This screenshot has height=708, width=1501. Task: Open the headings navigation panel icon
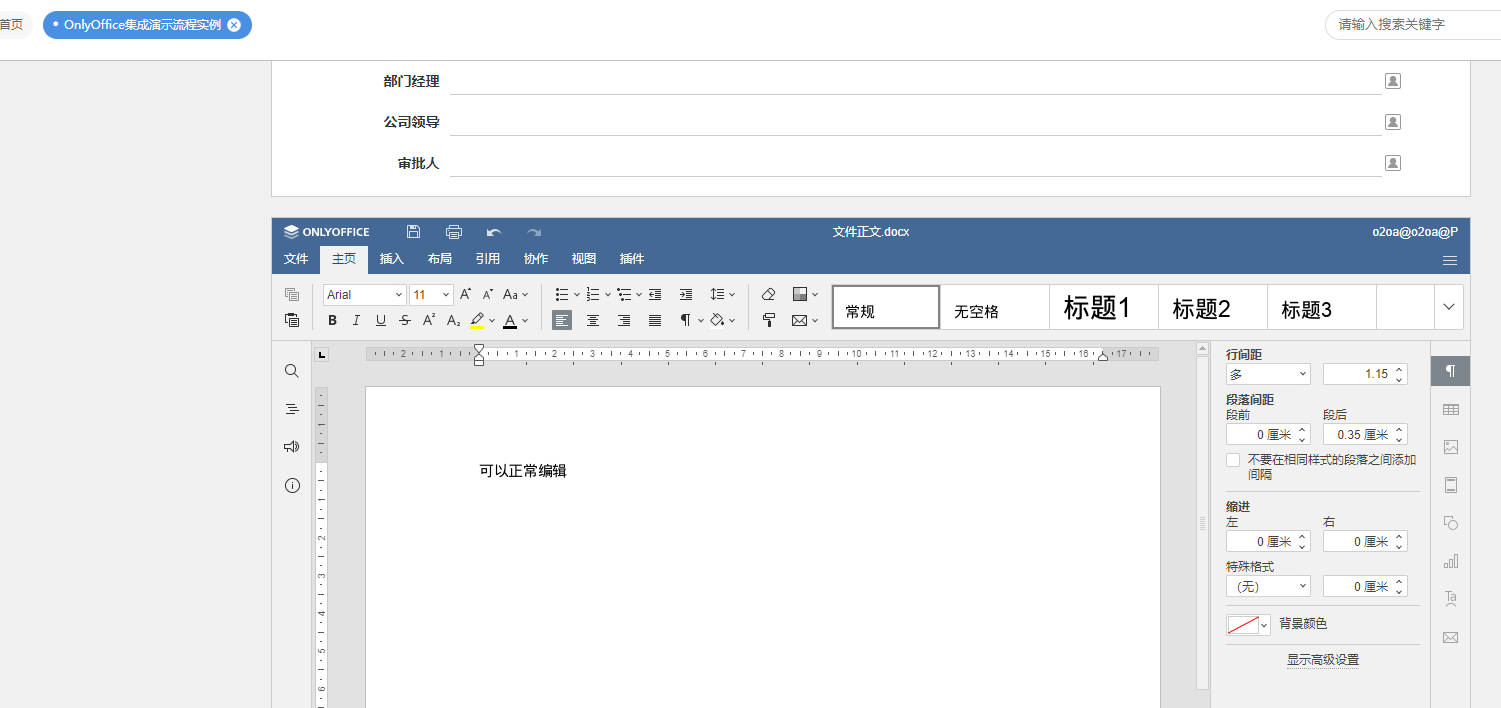coord(292,409)
